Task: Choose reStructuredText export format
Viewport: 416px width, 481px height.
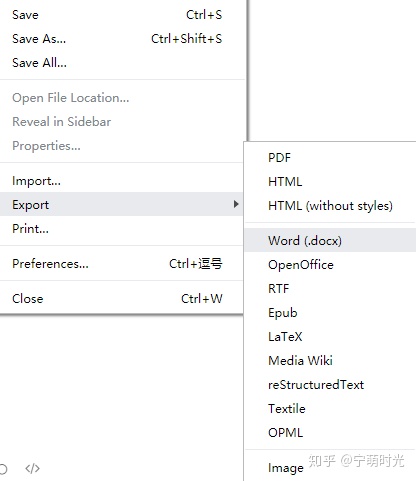Action: pos(330,385)
